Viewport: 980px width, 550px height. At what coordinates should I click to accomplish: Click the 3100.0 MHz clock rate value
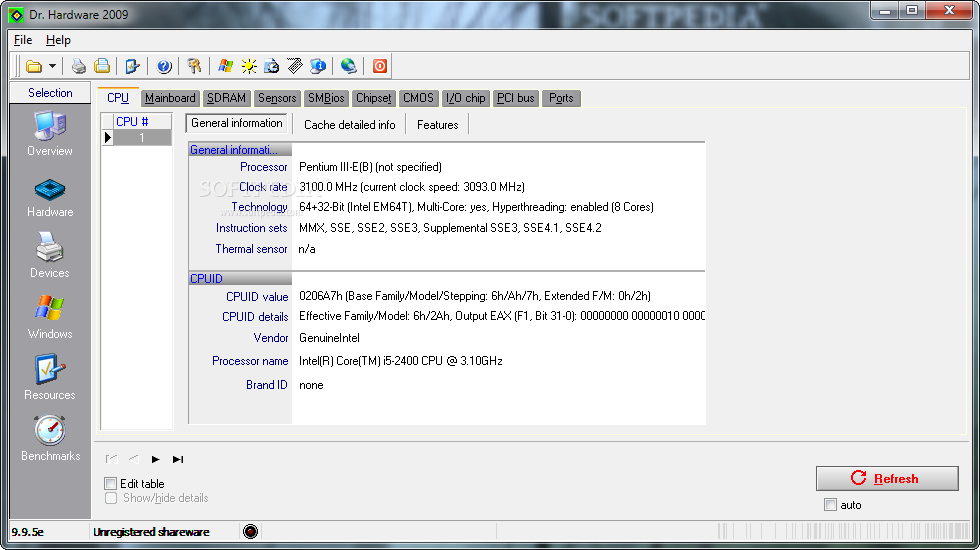point(411,187)
